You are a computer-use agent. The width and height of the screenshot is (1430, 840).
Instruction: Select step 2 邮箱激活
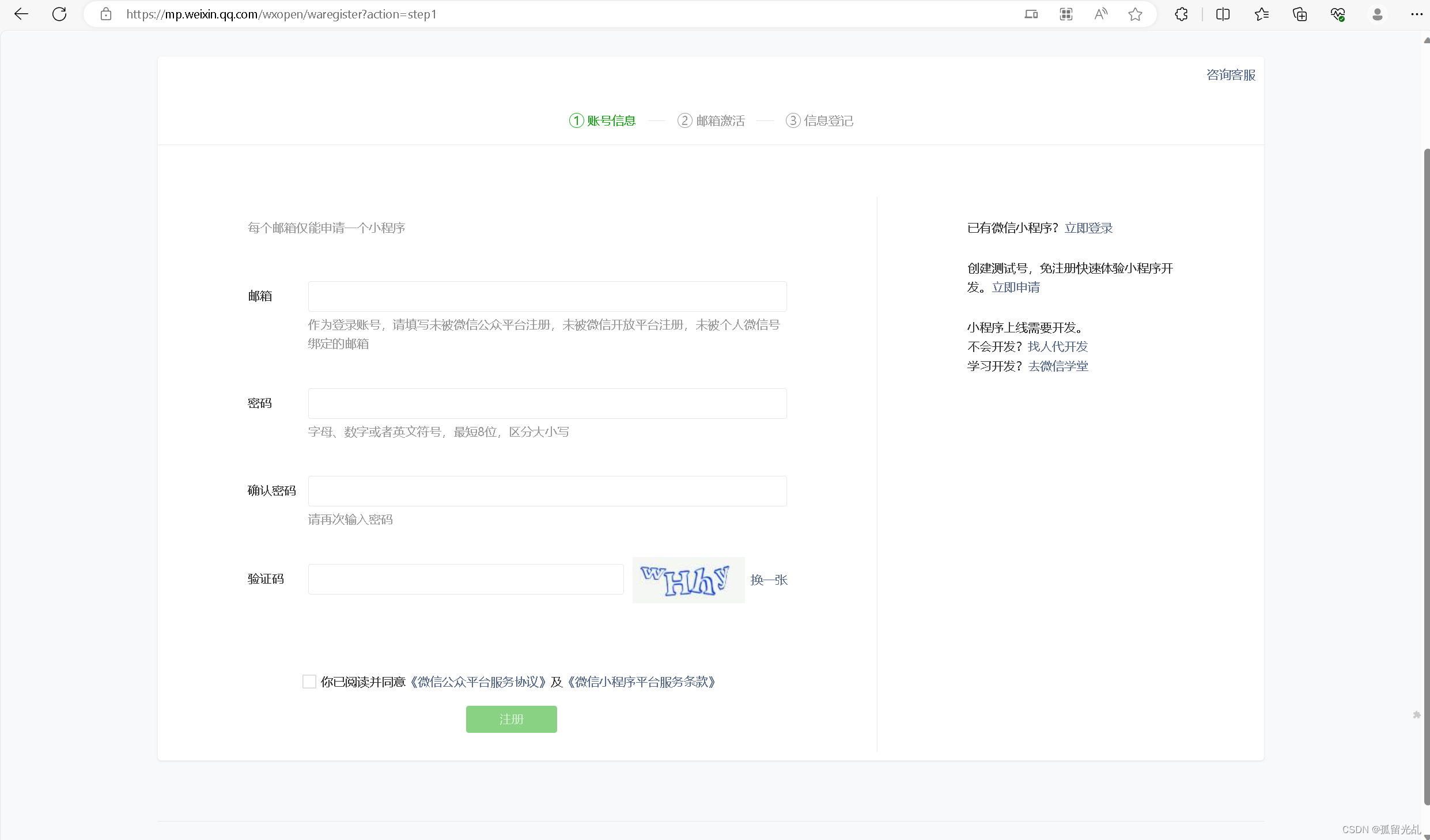point(712,120)
